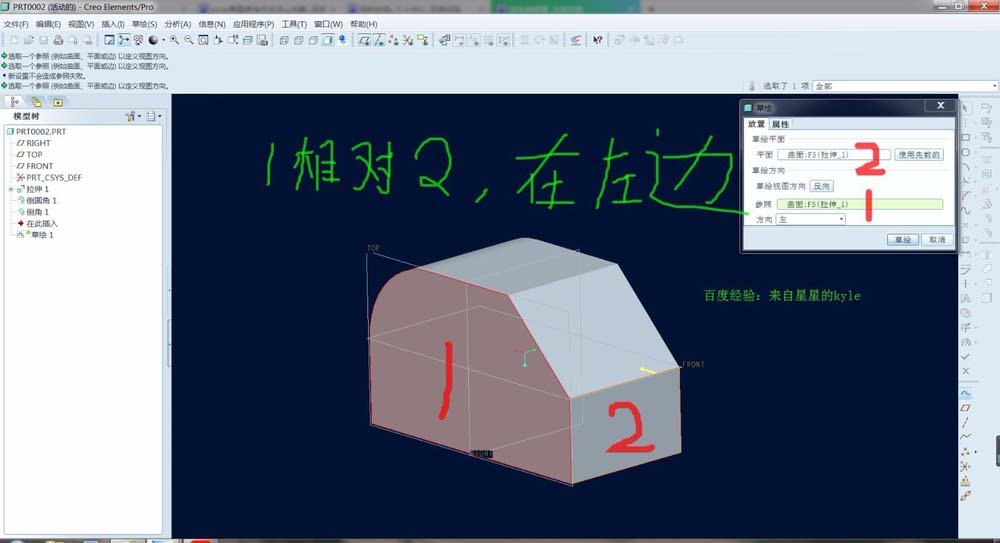
Task: Switch to the favorites navigator tab
Action: (x=57, y=102)
